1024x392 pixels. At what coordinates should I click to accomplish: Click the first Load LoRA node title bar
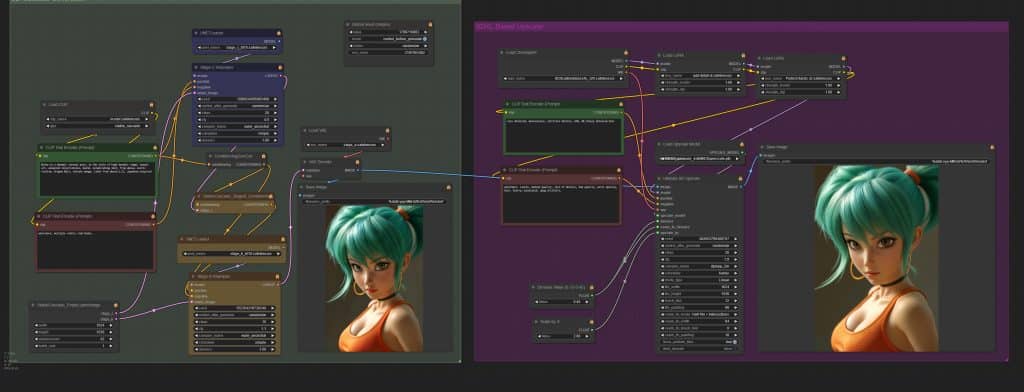[699, 56]
